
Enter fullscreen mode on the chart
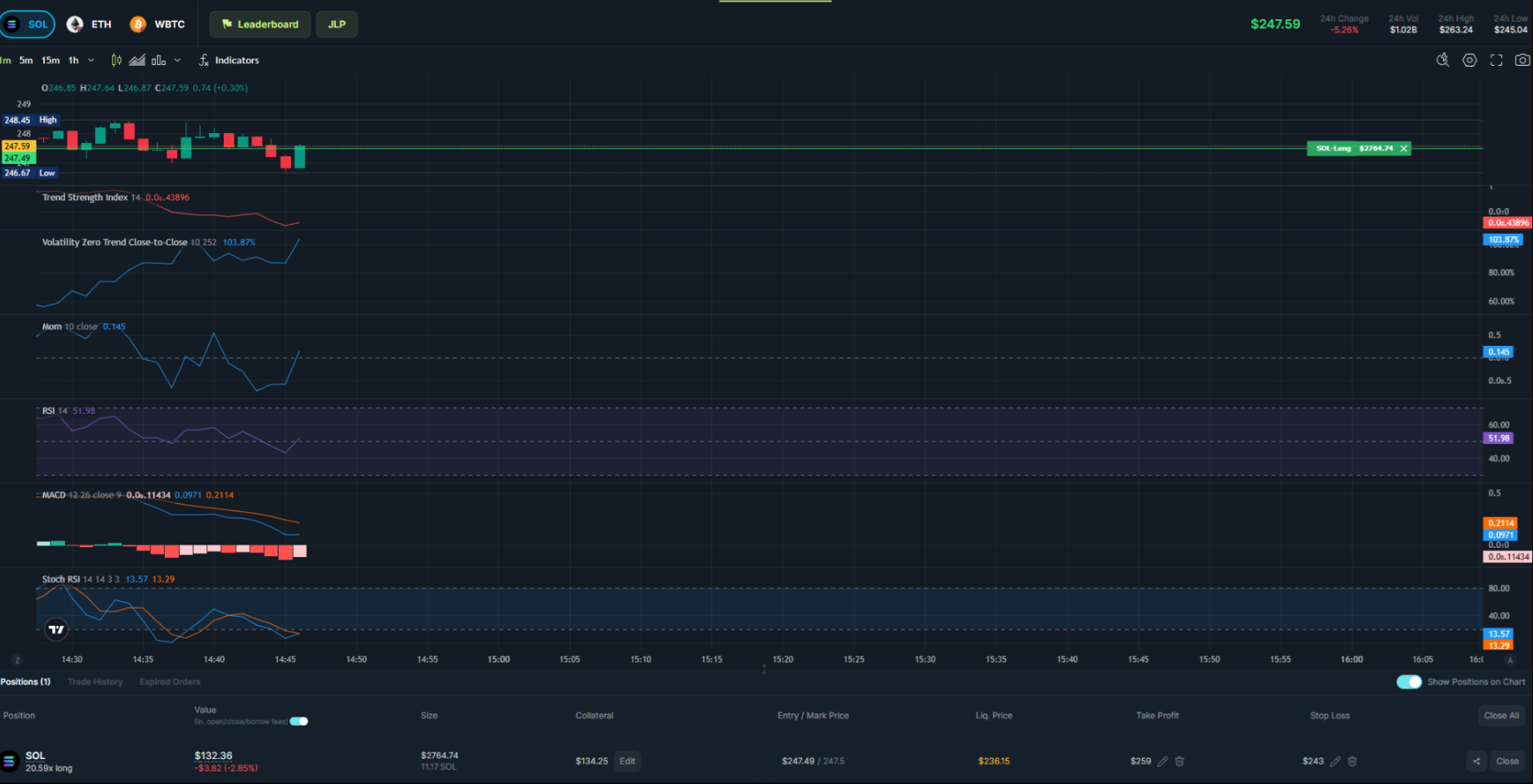click(1496, 60)
